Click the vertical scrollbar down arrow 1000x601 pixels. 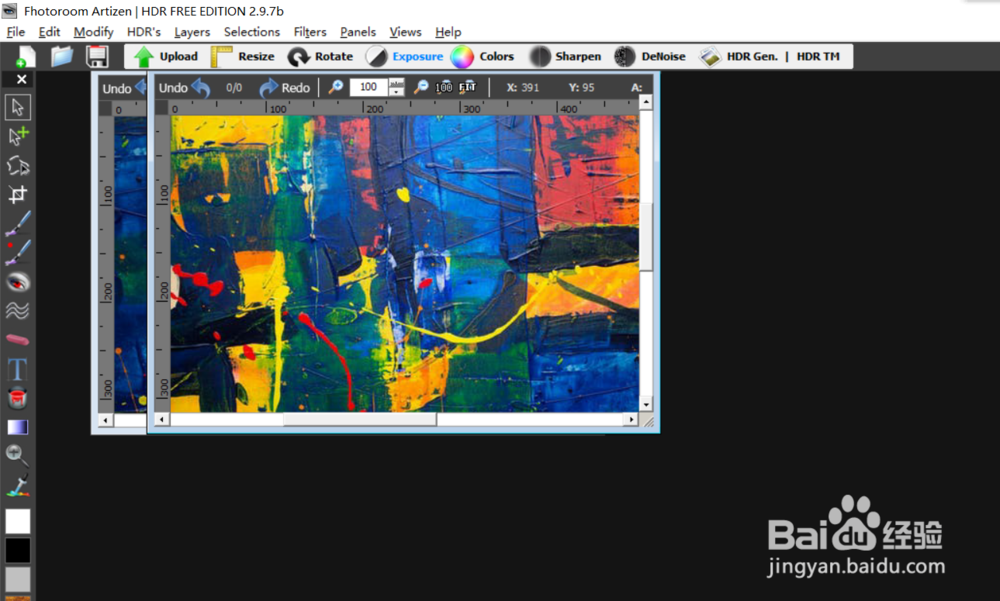point(646,404)
